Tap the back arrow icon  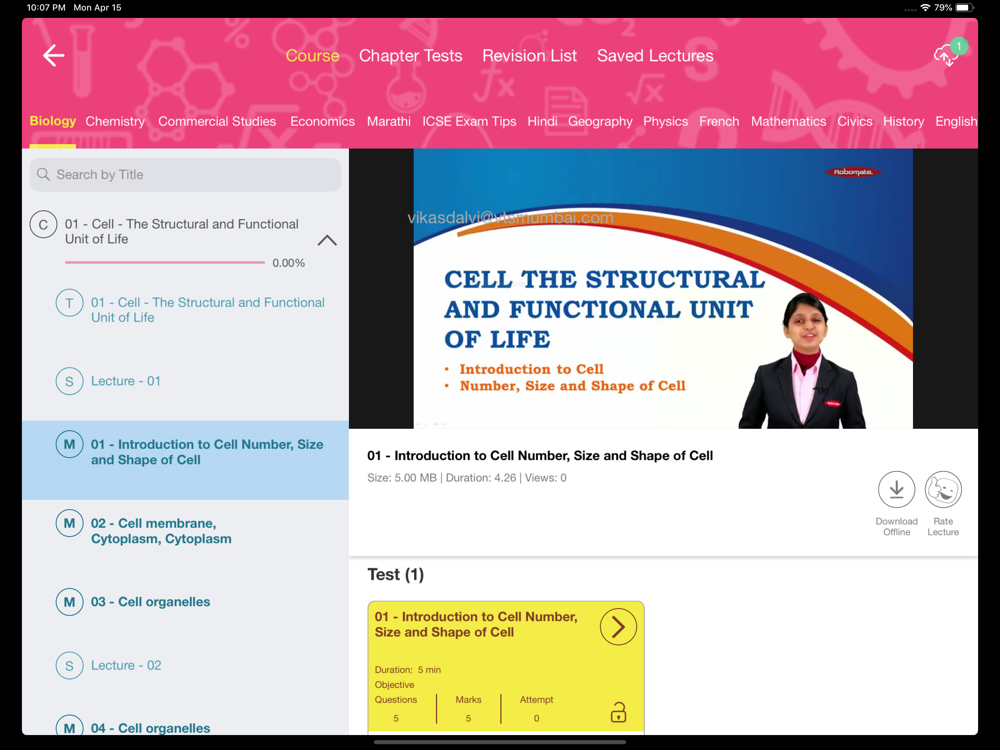[54, 56]
